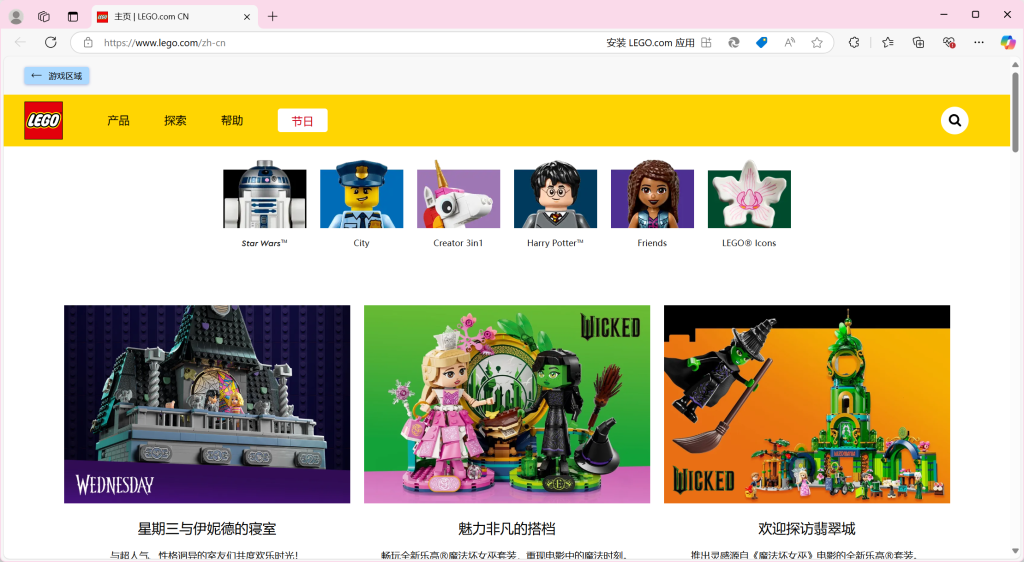Screen dimensions: 1024x562
Task: Open the workspaces icon in title bar
Action: 44,16
